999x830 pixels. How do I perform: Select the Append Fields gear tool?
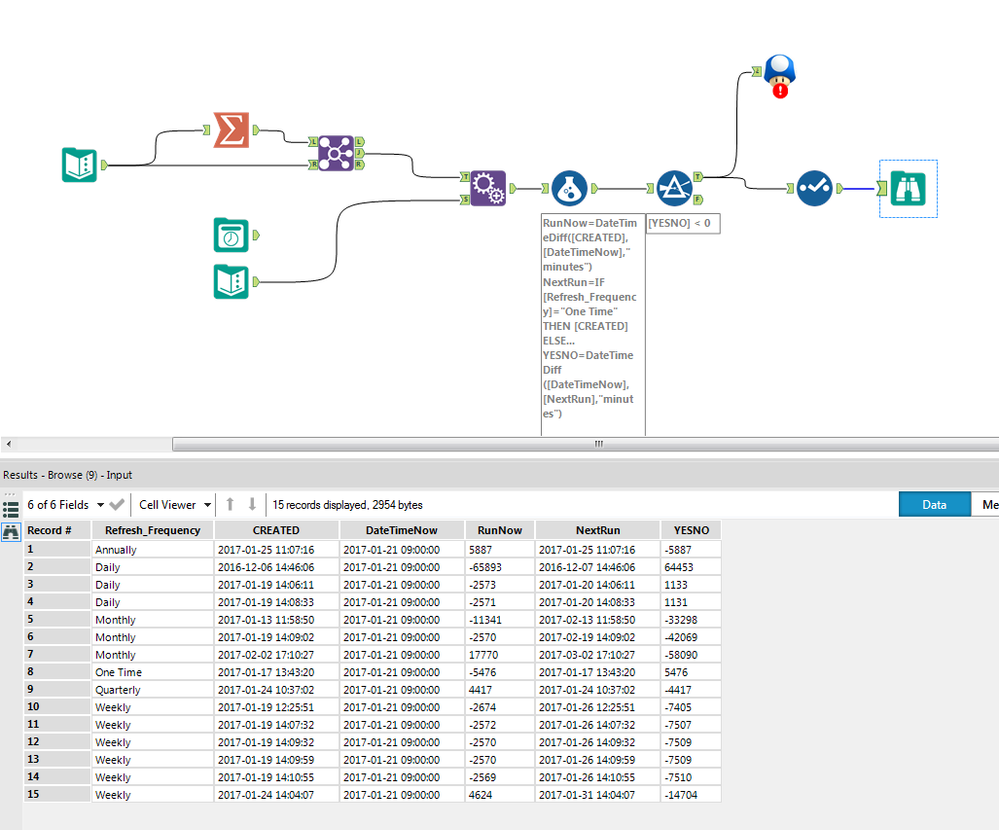pyautogui.click(x=488, y=188)
